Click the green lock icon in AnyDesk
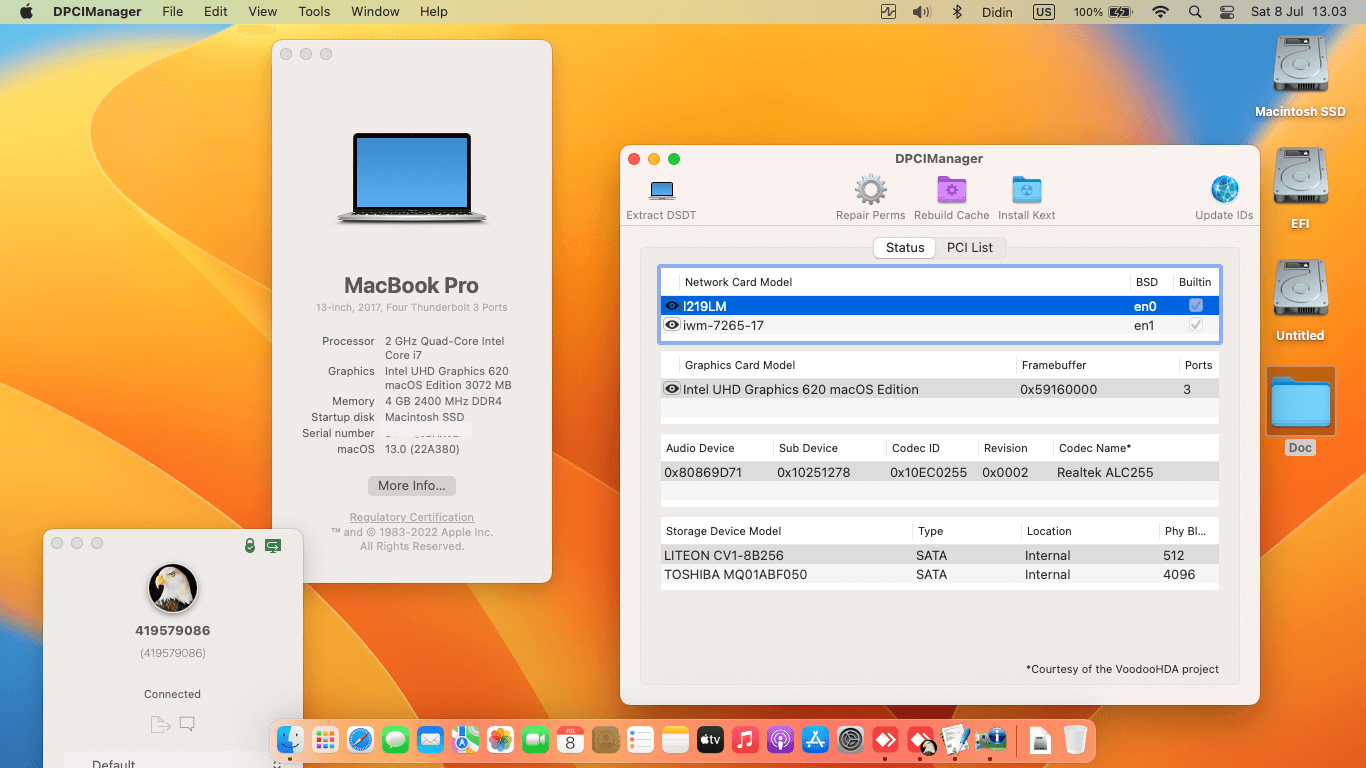1366x768 pixels. coord(250,545)
